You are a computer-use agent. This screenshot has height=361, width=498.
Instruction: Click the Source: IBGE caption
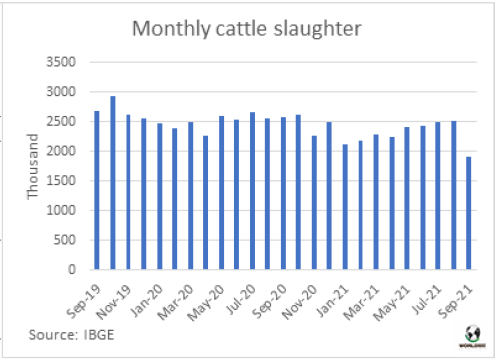71,335
